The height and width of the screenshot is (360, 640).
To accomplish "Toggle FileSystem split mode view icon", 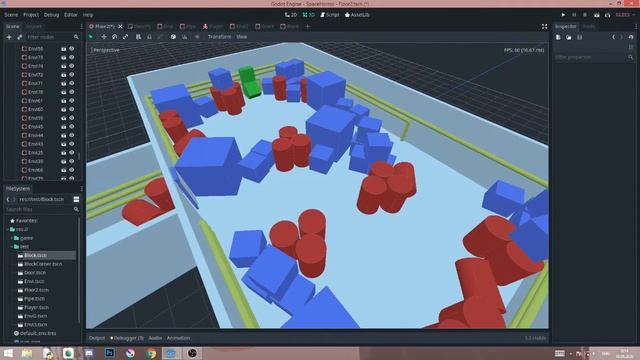I will coord(76,199).
